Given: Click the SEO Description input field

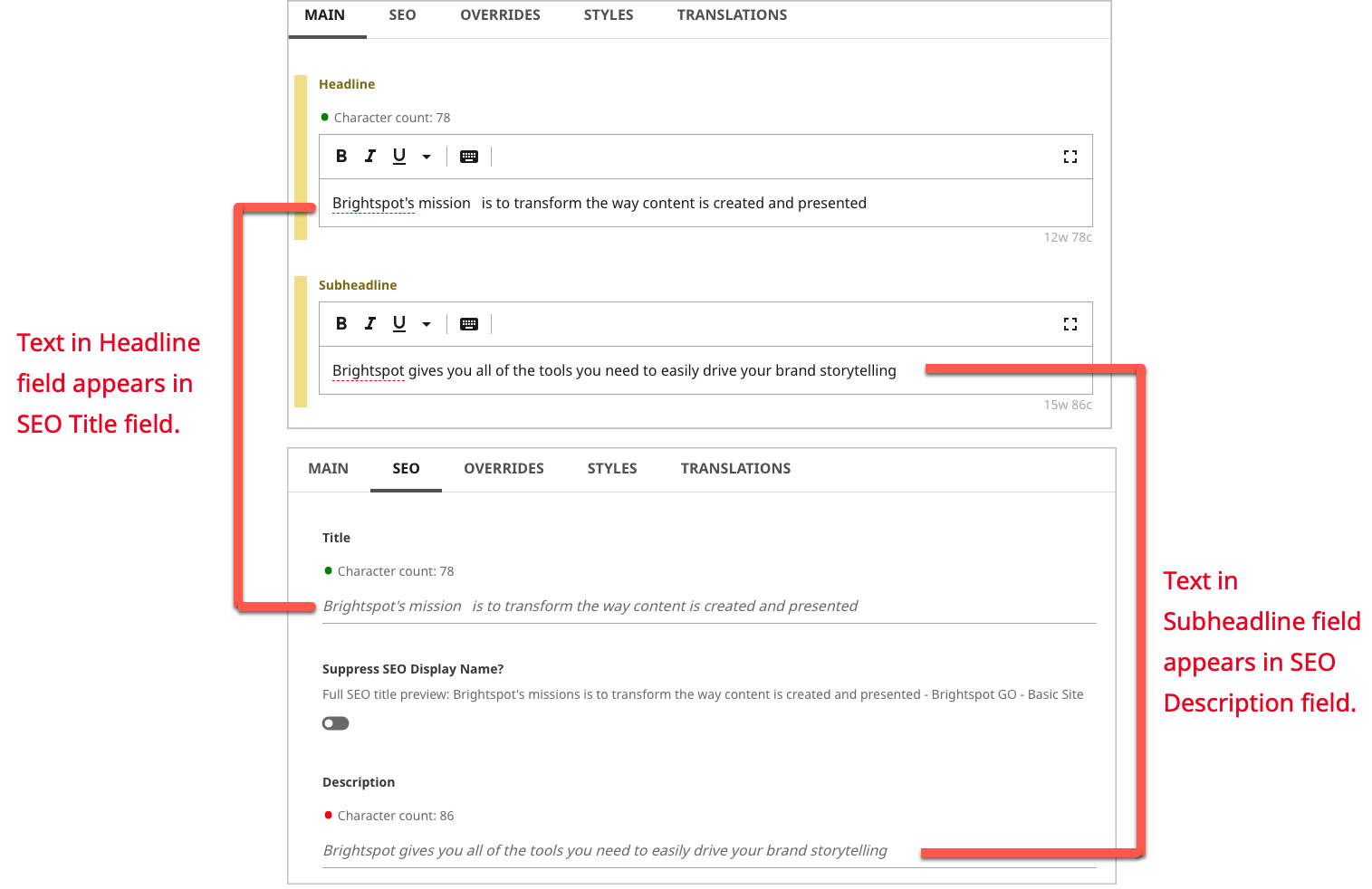Looking at the screenshot, I should click(x=709, y=851).
